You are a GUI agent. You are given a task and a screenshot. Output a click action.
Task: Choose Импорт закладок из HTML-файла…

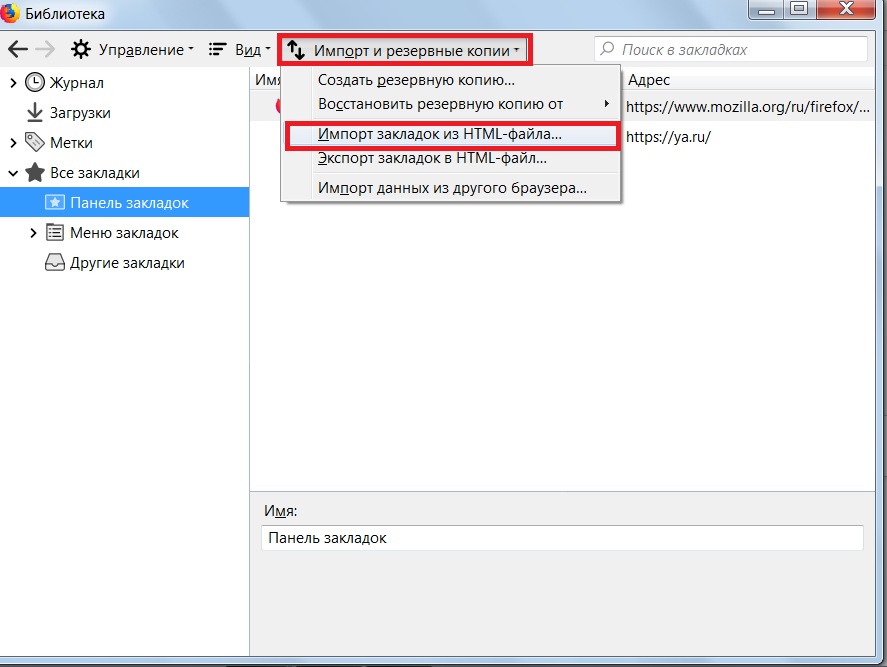point(451,135)
